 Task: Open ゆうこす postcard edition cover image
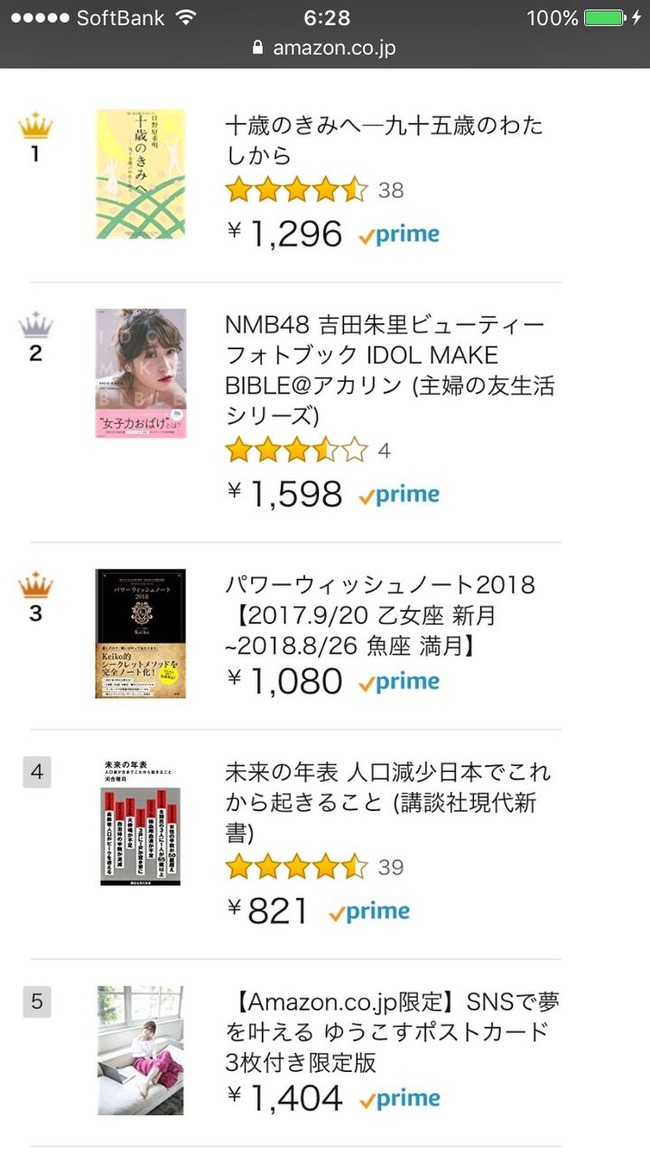click(x=140, y=1050)
